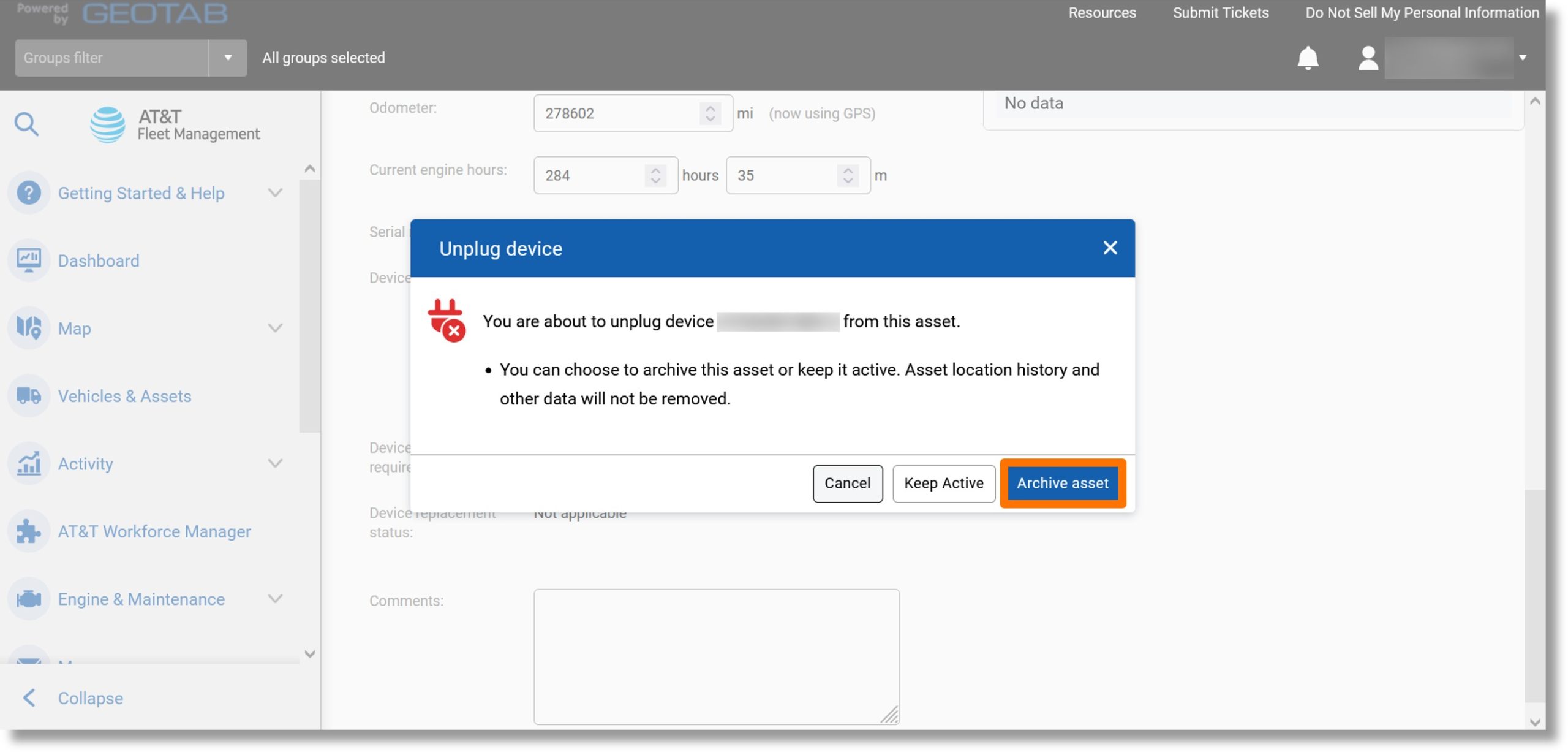
Task: Click the engine hours field showing 284
Action: coord(606,175)
